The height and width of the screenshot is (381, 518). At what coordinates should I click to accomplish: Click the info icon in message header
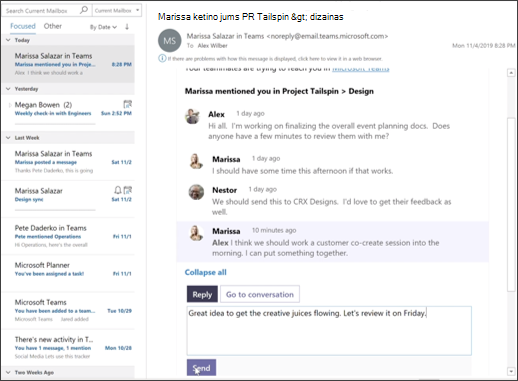(162, 59)
